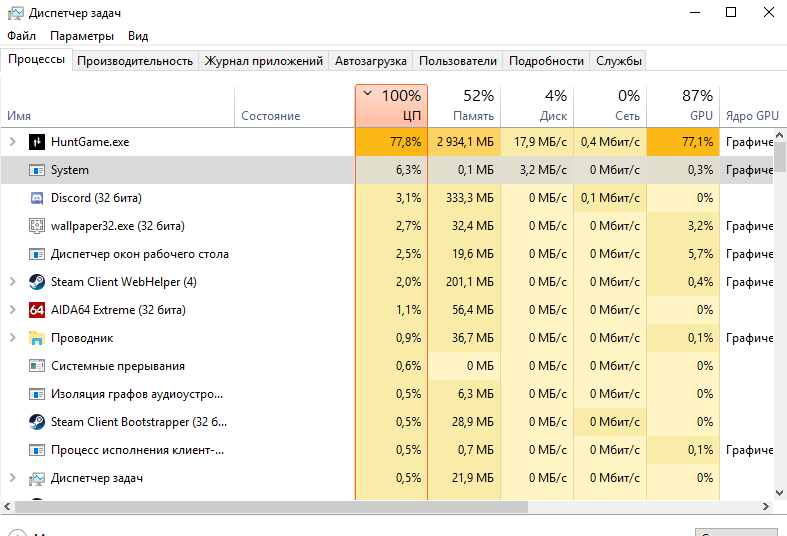787x536 pixels.
Task: Select the Процессы tab
Action: point(37,59)
